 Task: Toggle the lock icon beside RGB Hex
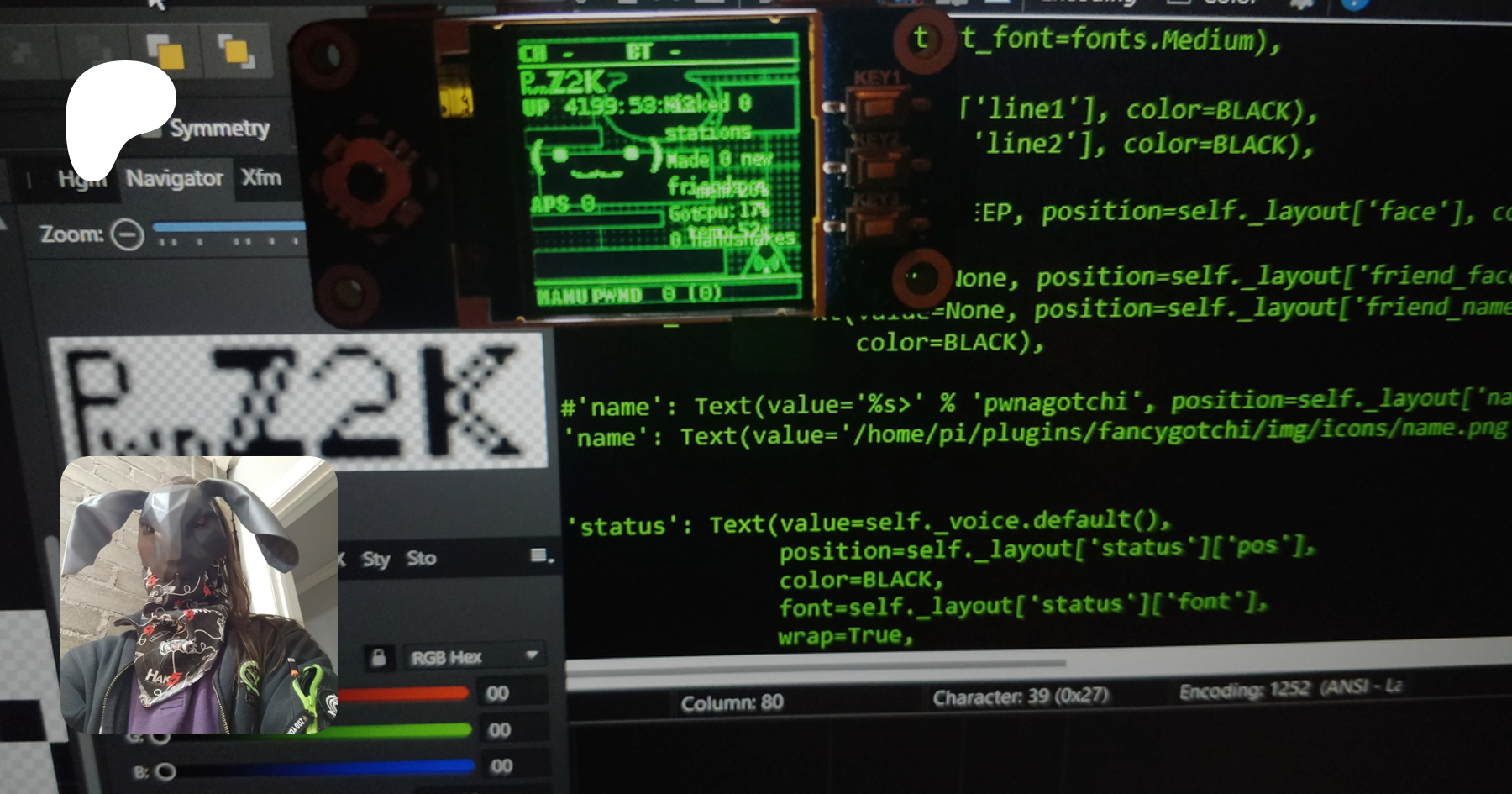click(379, 657)
